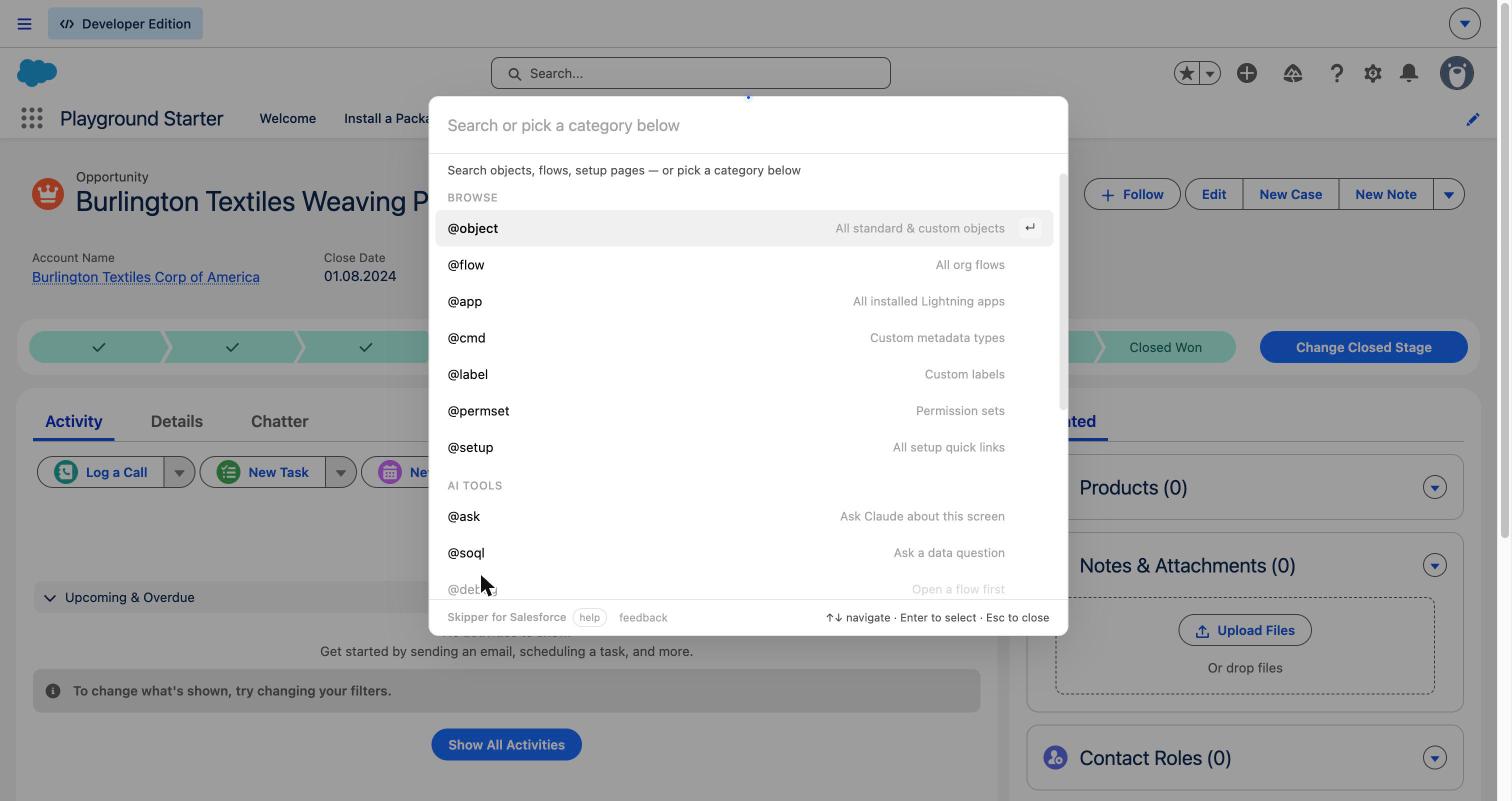Switch to the Activity tab
1512x801 pixels.
tap(74, 421)
